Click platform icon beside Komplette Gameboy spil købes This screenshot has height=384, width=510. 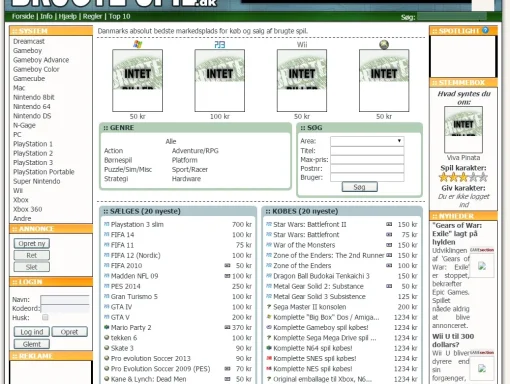click(269, 327)
